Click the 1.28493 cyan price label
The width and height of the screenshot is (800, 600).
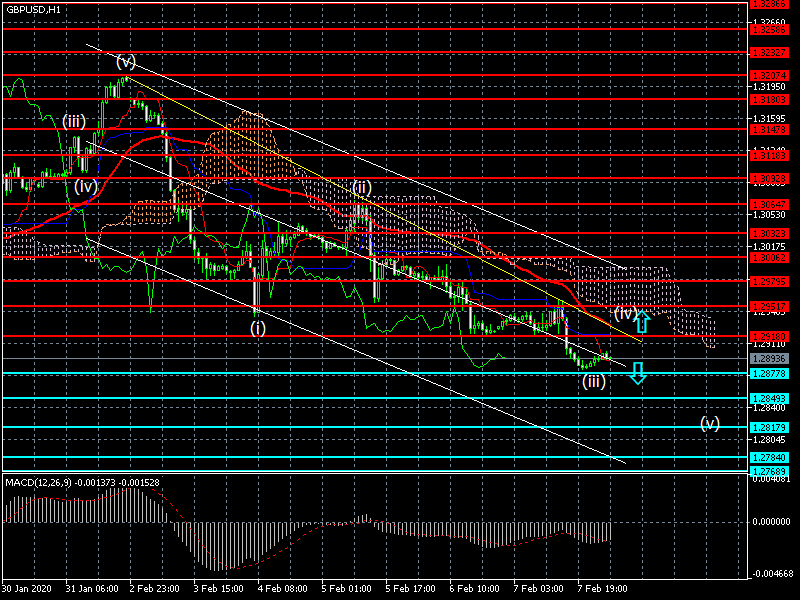[769, 398]
